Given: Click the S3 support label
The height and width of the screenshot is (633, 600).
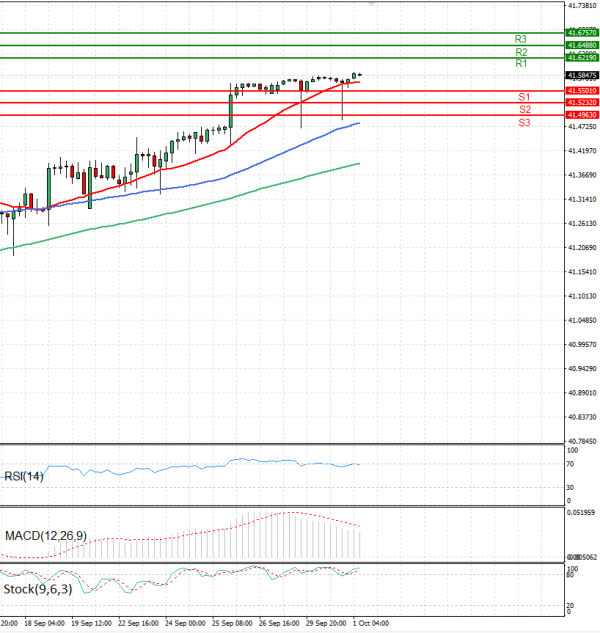Looking at the screenshot, I should point(524,122).
